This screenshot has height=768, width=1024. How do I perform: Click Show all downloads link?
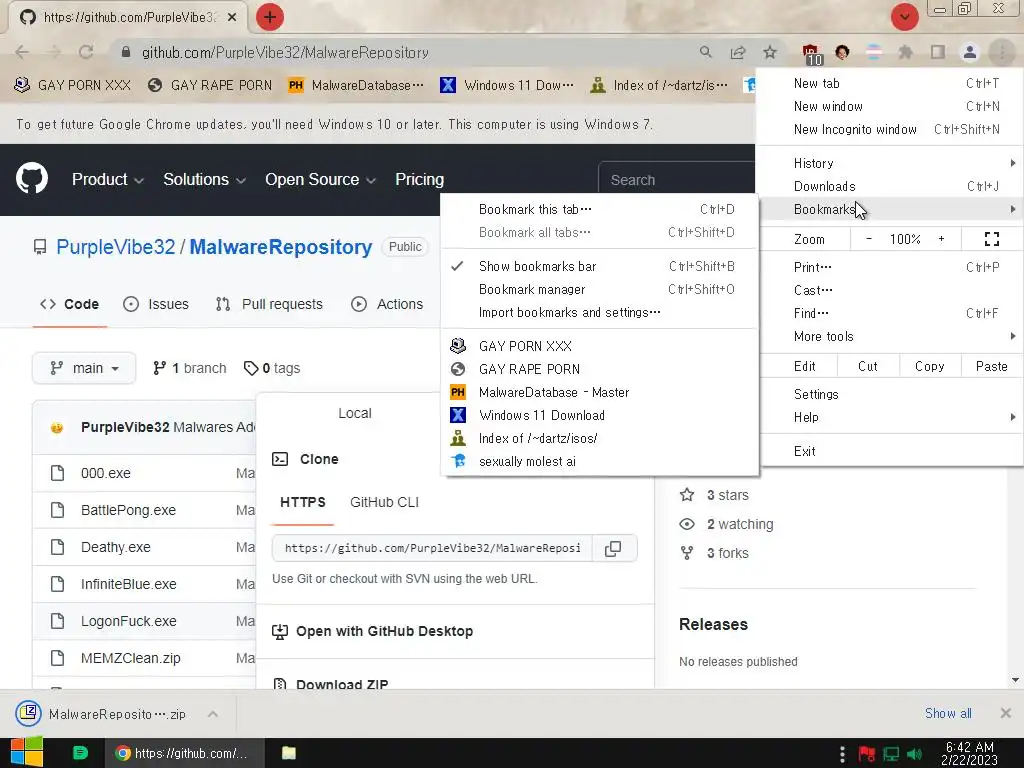click(x=948, y=713)
